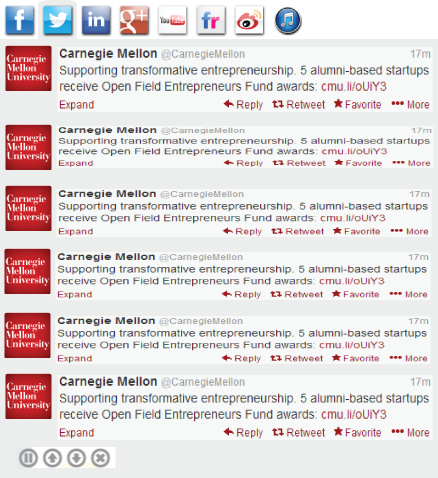Expand the first tweet
The image size is (438, 478).
click(x=77, y=105)
